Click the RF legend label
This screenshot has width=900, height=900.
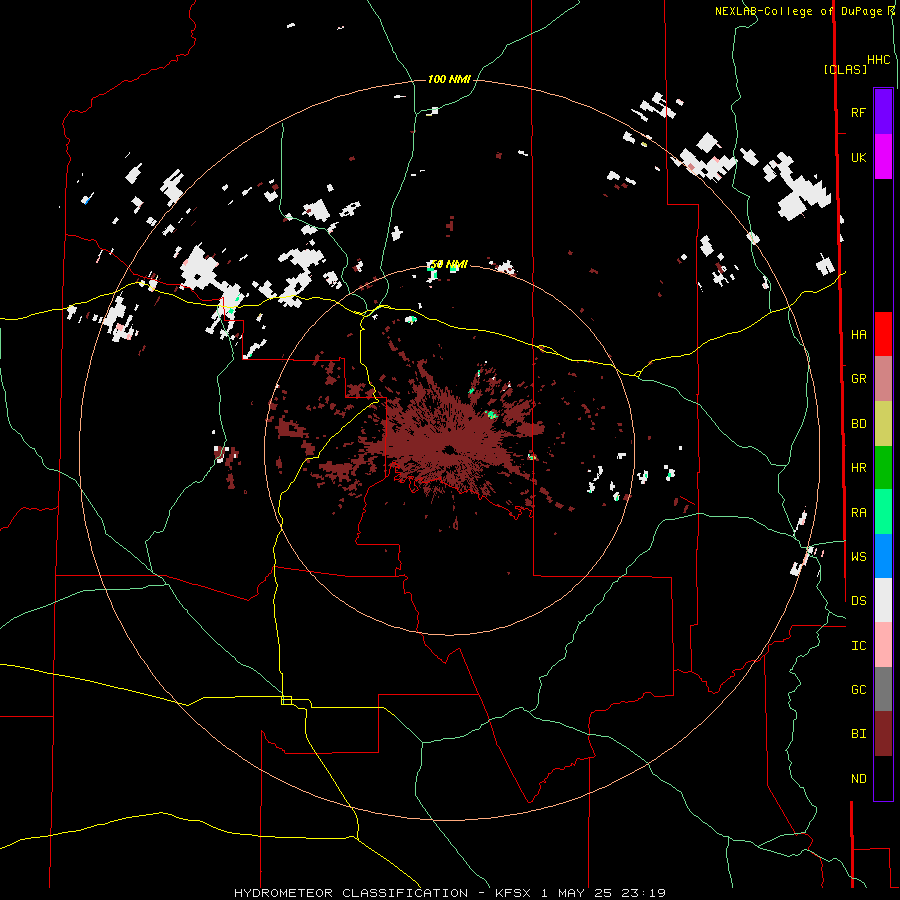click(x=858, y=112)
